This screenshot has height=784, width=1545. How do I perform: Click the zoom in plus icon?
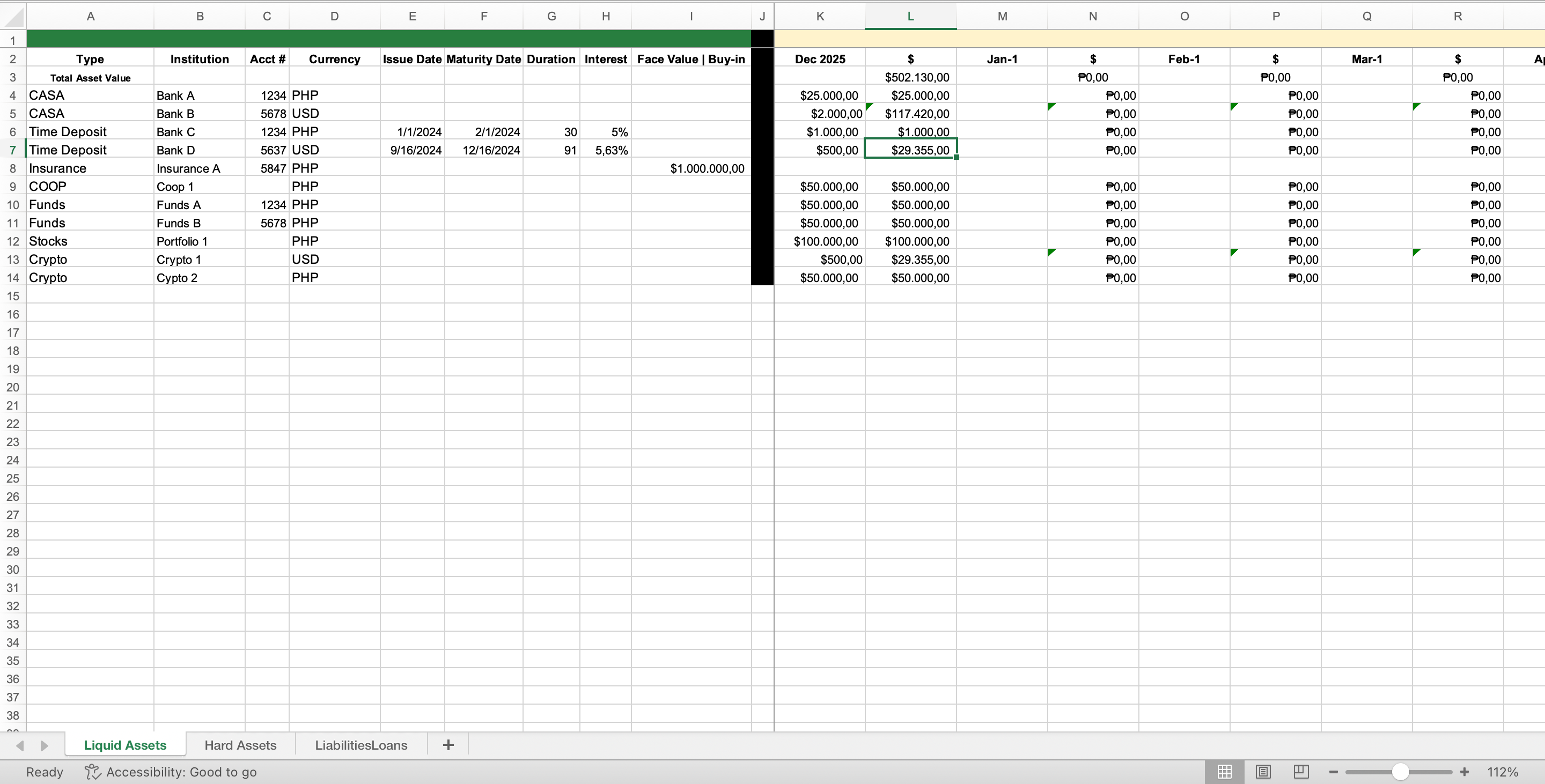coord(1464,772)
